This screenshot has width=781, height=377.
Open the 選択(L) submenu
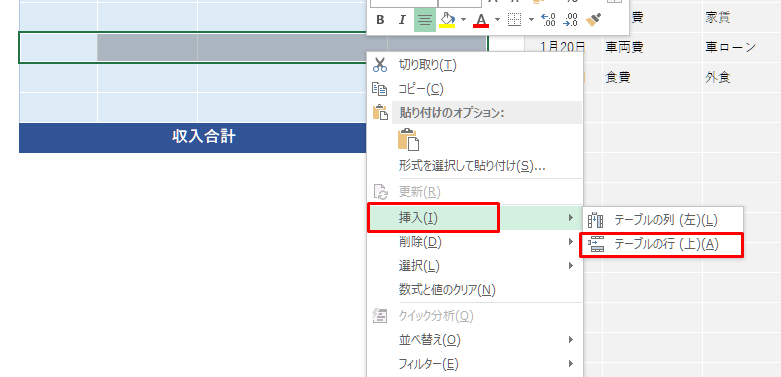(x=475, y=266)
